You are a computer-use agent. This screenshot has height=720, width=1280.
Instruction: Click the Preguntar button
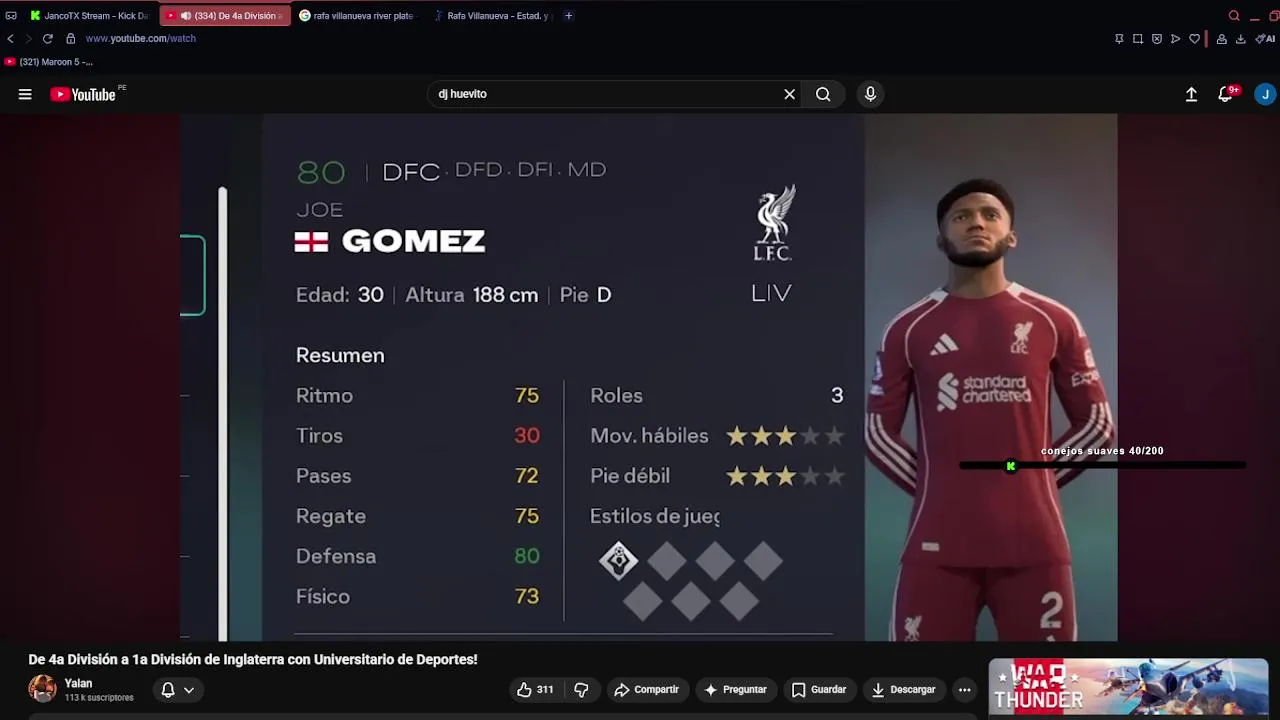[735, 690]
